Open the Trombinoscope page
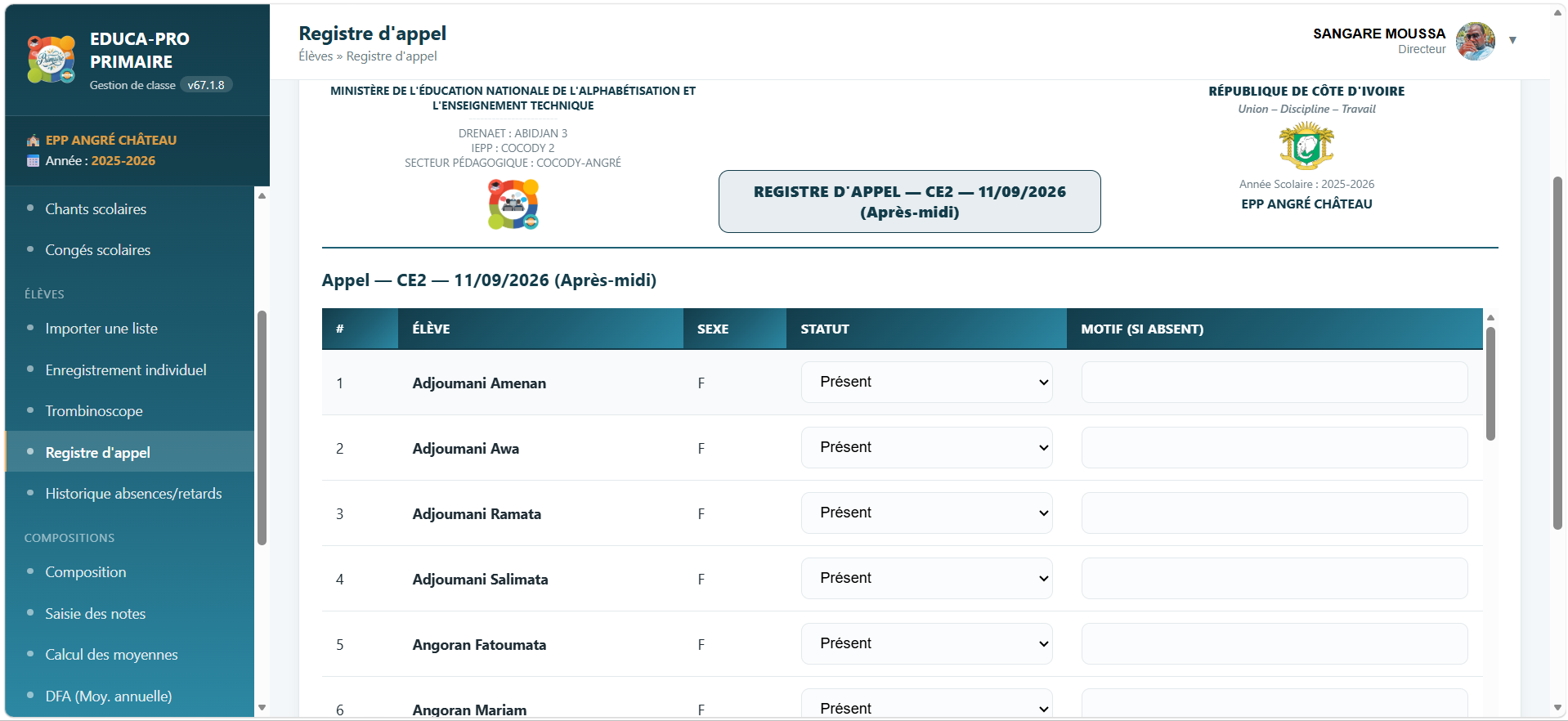 coord(94,411)
